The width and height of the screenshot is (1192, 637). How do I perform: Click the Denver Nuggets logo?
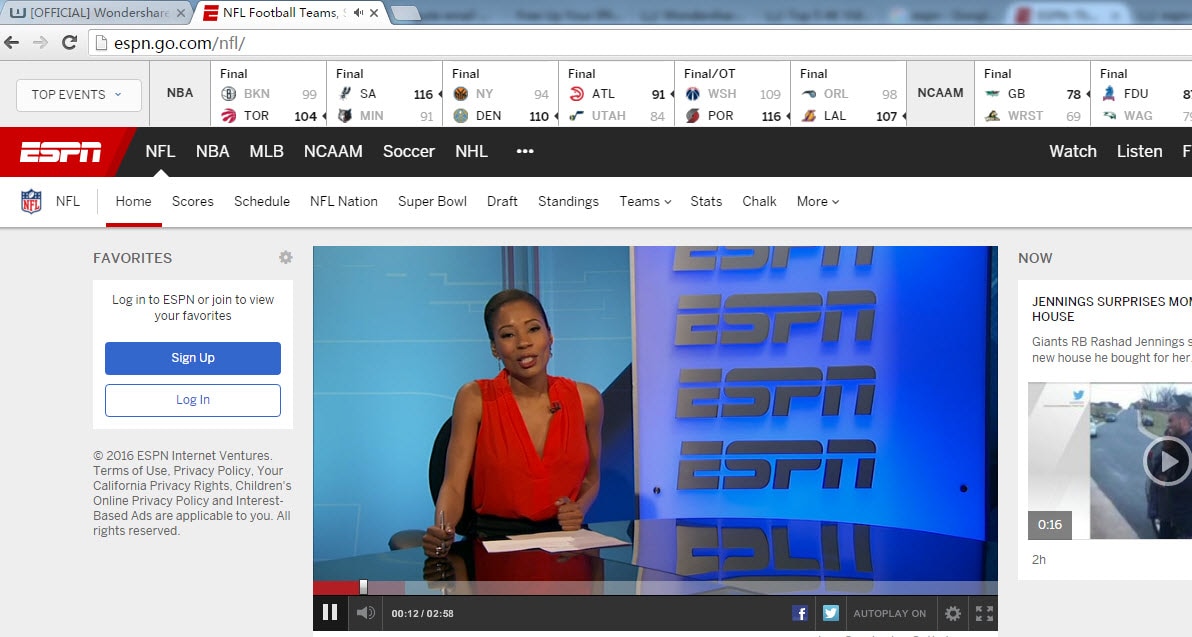click(x=461, y=116)
